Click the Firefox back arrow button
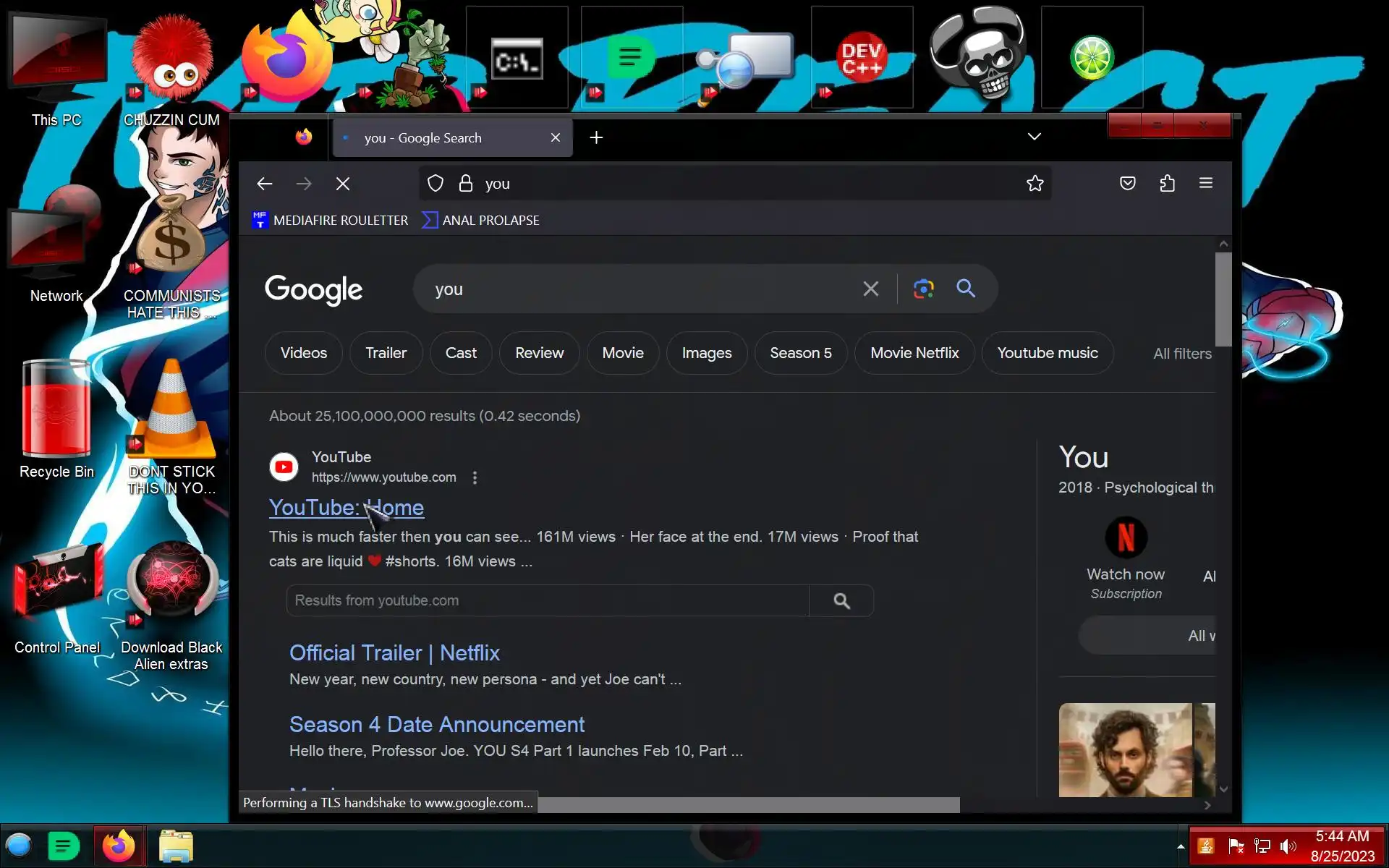The image size is (1389, 868). (264, 184)
